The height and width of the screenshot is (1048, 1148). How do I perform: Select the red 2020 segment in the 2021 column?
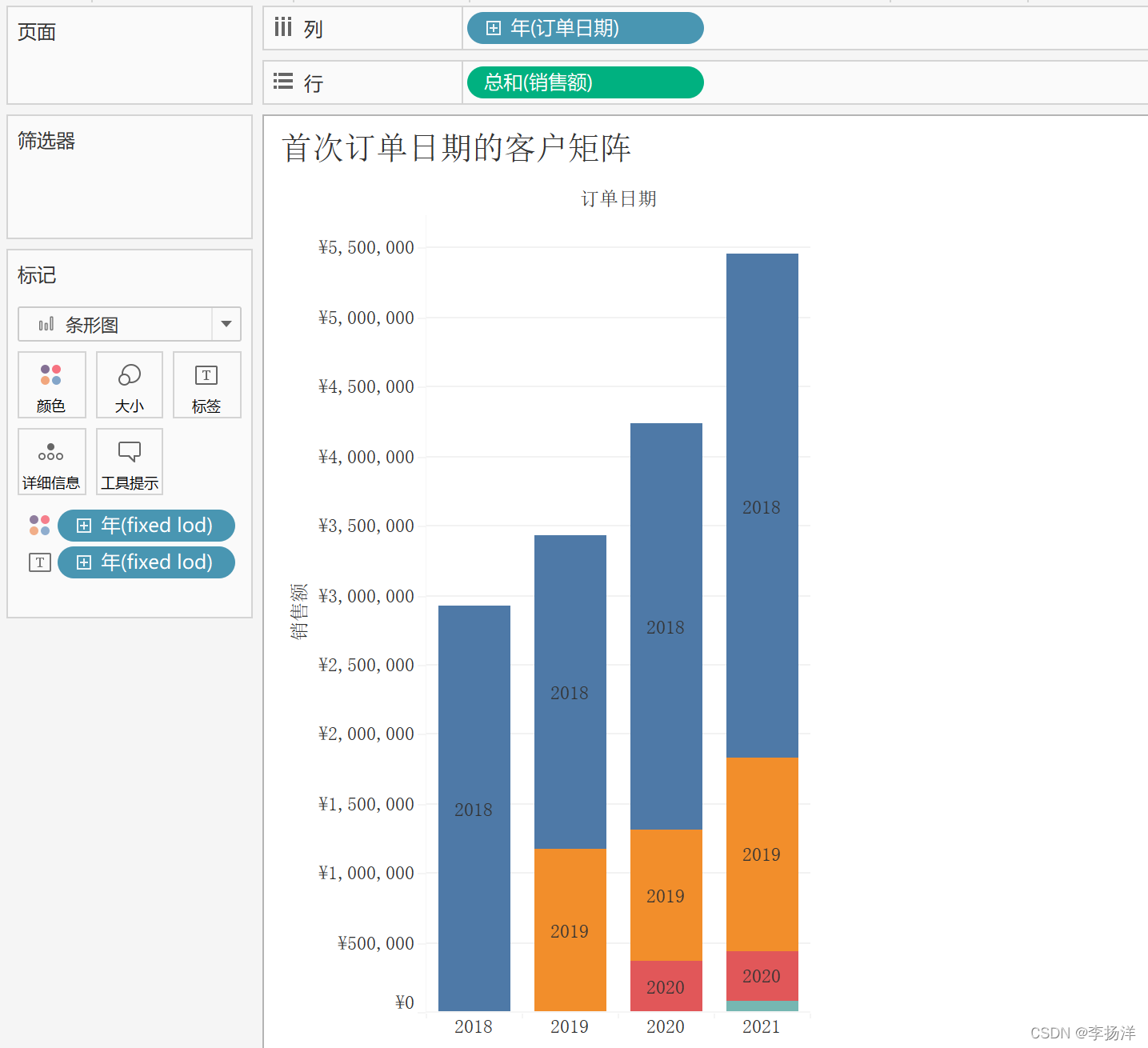[x=762, y=976]
